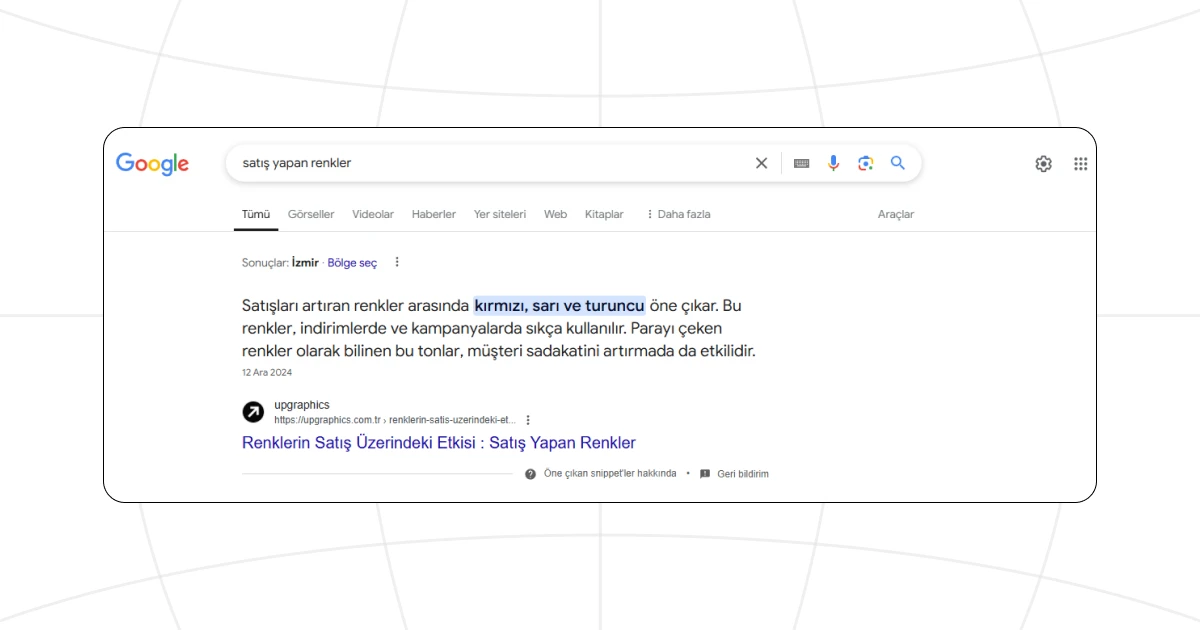Viewport: 1200px width, 630px height.
Task: Search by image with Lens icon
Action: (865, 163)
